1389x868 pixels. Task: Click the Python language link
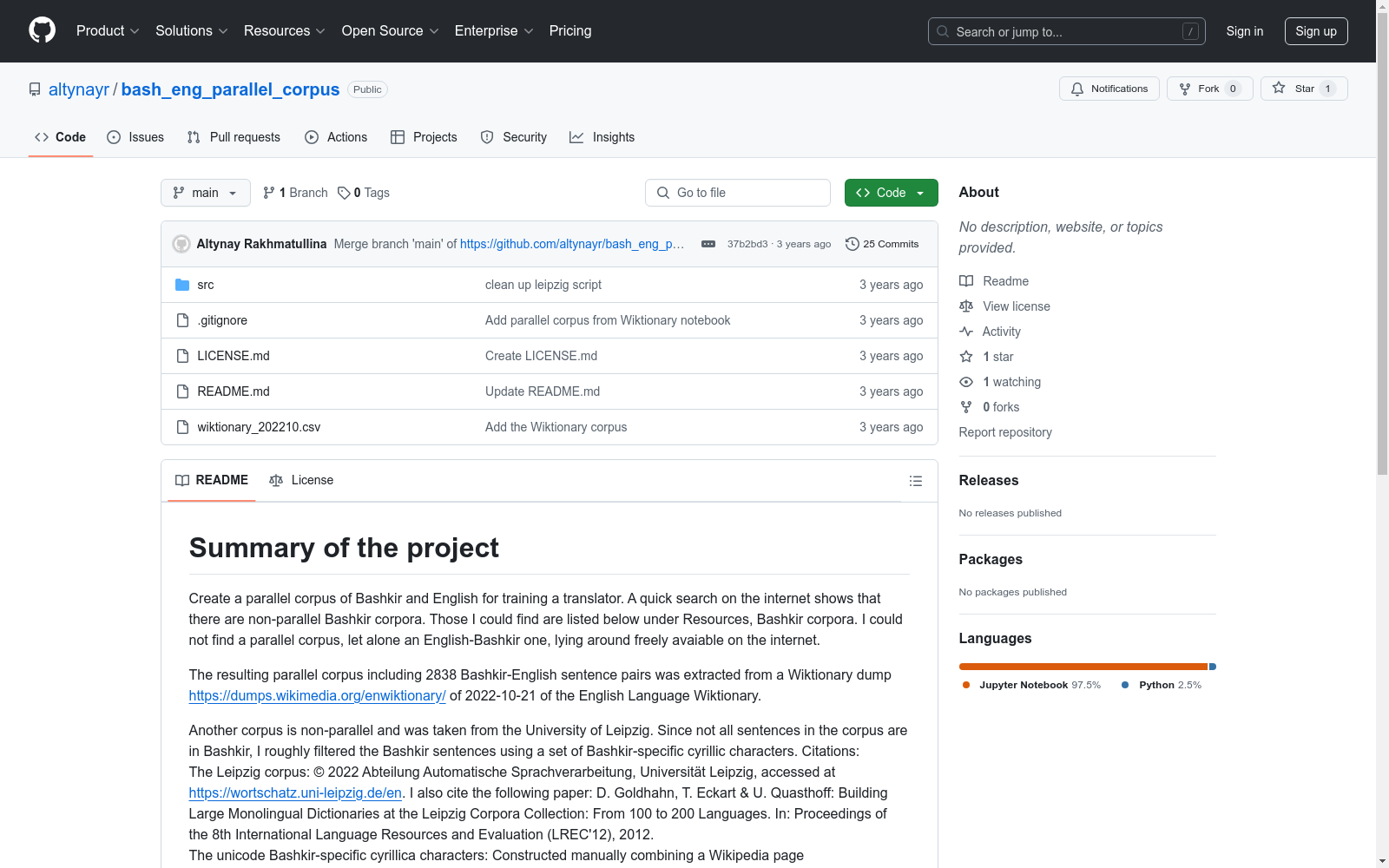point(1162,685)
